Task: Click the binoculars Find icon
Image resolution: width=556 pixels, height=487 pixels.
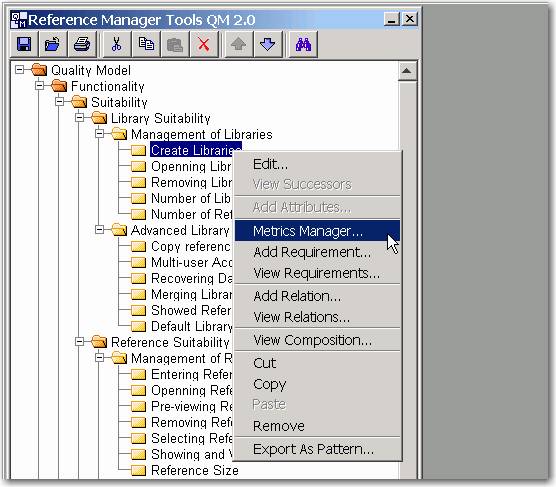Action: [304, 44]
